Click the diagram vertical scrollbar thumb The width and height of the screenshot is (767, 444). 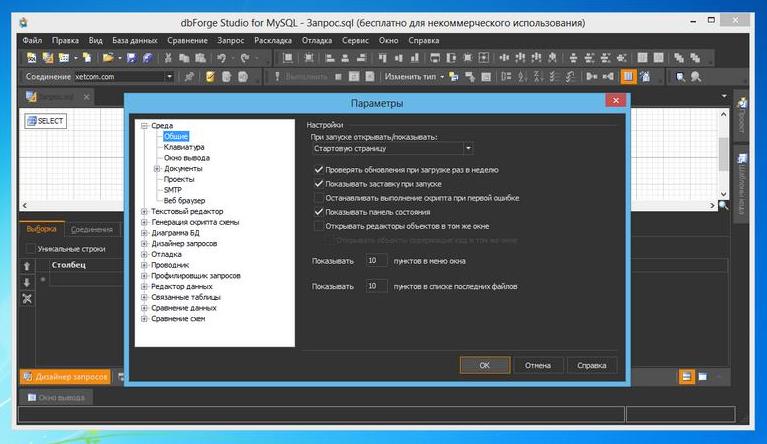coord(723,155)
